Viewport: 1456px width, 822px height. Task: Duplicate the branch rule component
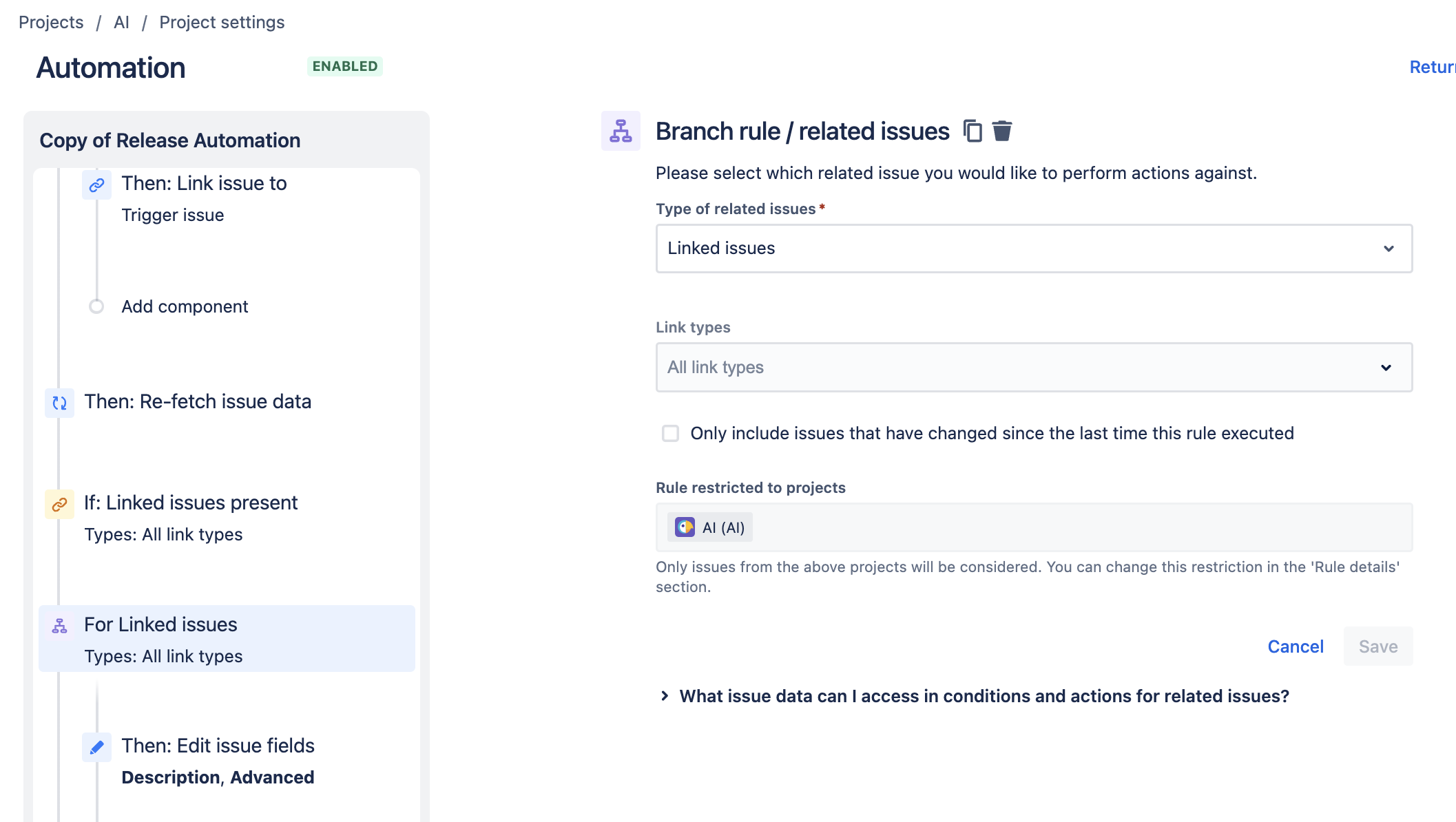972,131
